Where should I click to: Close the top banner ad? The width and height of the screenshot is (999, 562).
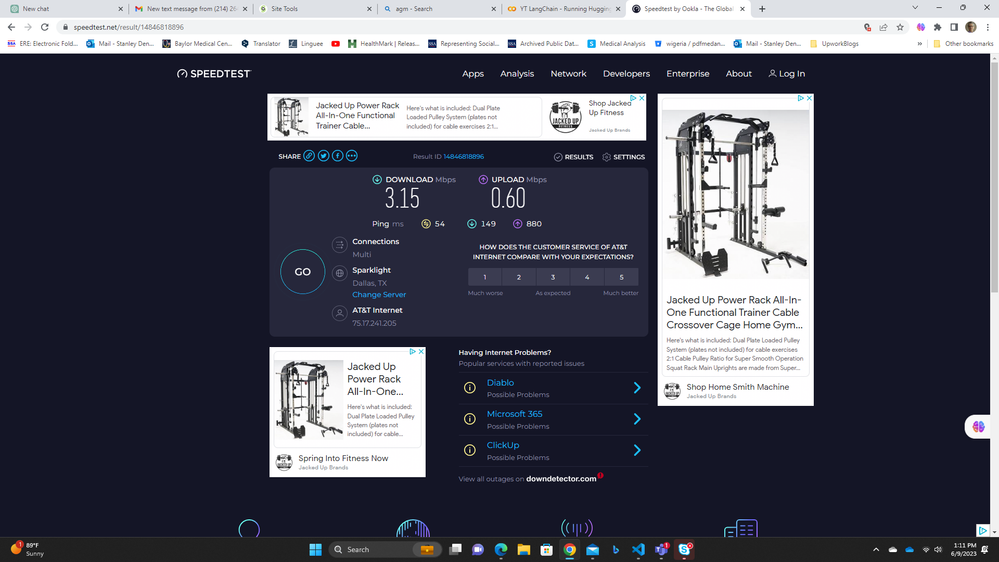642,98
